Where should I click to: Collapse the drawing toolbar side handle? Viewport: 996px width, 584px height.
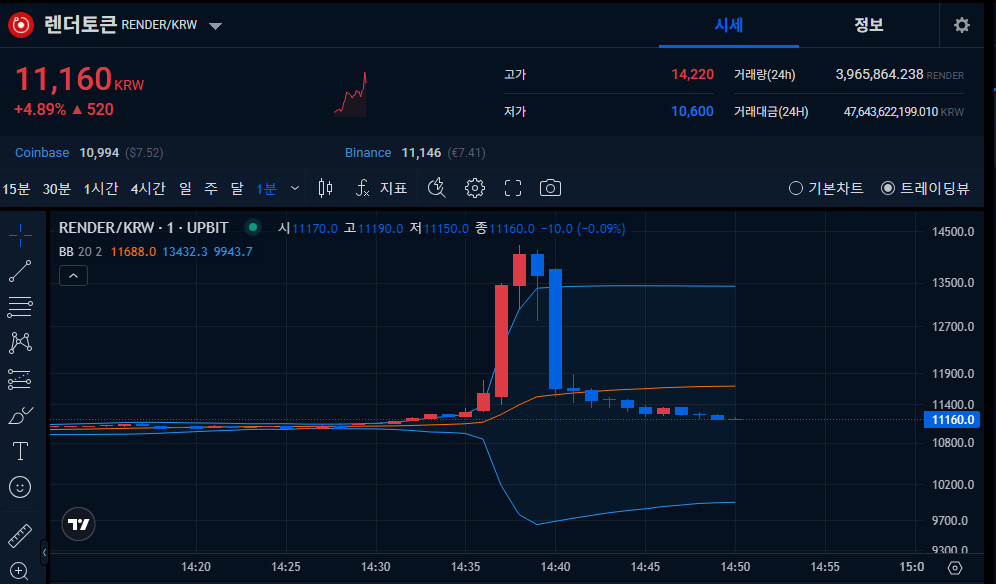click(44, 552)
